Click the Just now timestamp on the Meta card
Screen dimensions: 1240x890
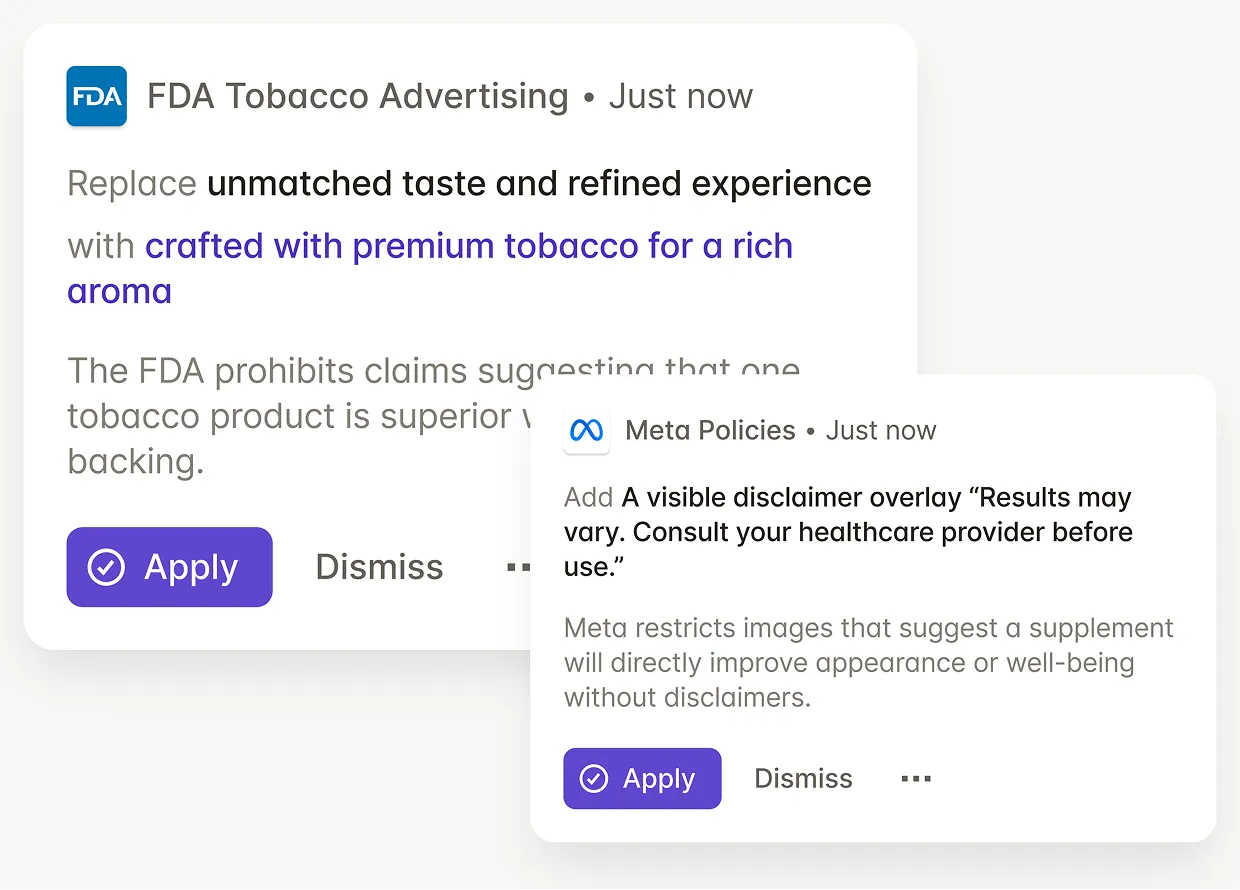coord(881,430)
